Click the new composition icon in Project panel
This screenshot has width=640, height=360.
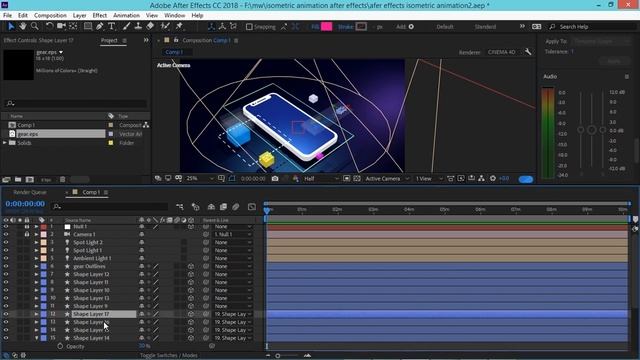[x=30, y=179]
